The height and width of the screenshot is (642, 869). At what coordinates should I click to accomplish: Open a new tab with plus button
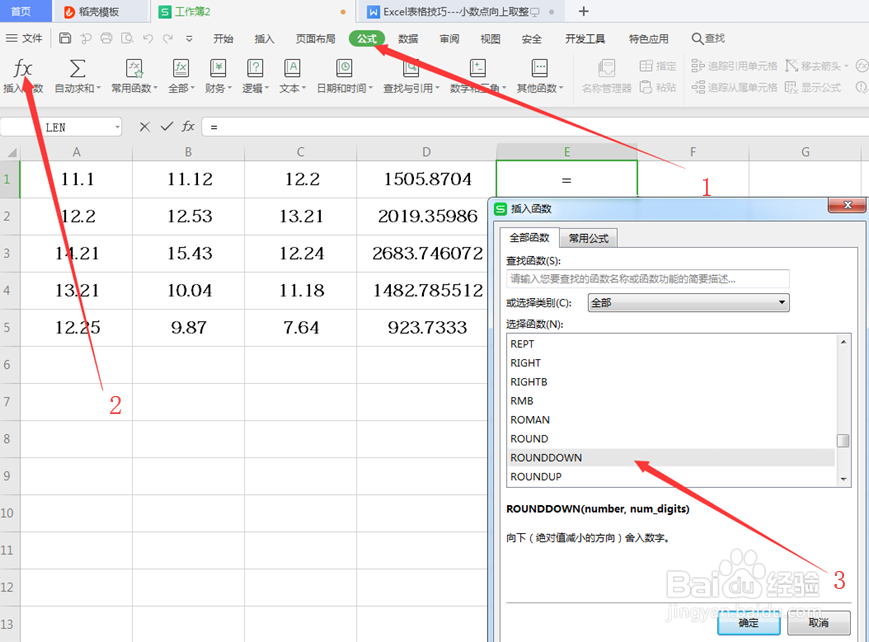point(584,11)
